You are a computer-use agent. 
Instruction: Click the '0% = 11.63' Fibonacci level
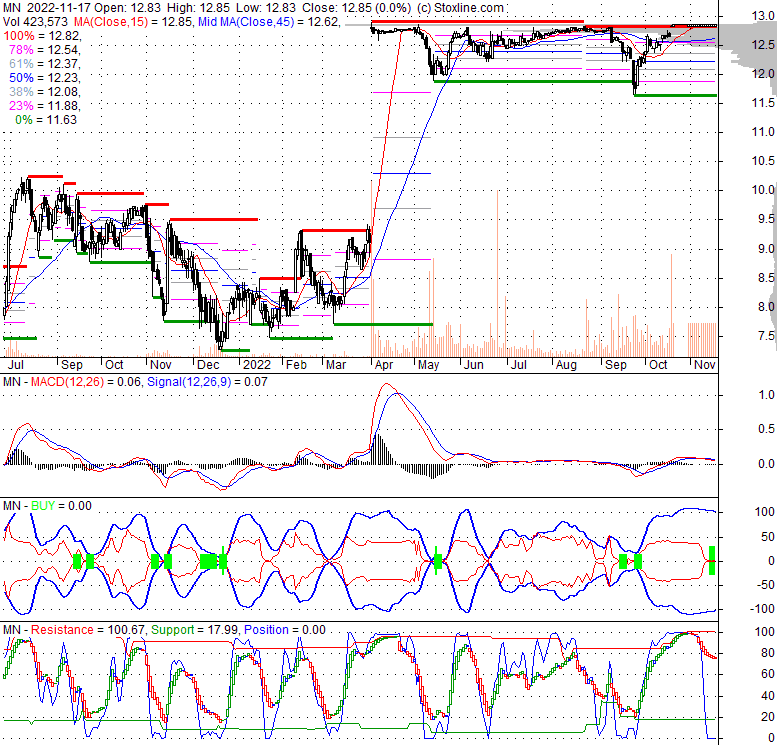(x=46, y=120)
